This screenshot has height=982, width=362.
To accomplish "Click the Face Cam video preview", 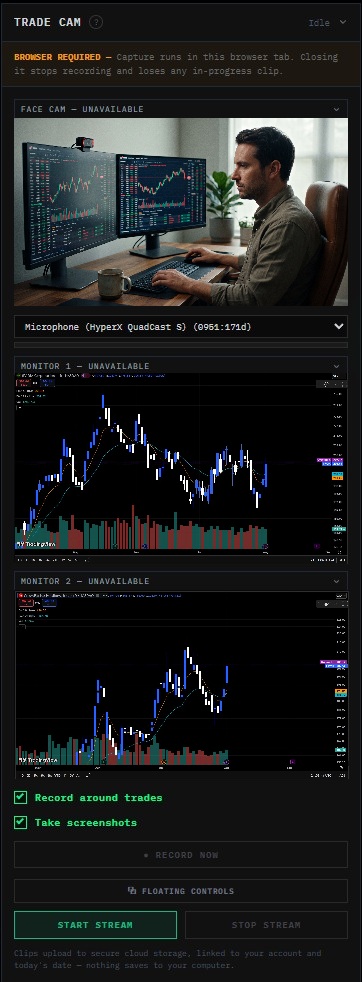I will tap(181, 212).
